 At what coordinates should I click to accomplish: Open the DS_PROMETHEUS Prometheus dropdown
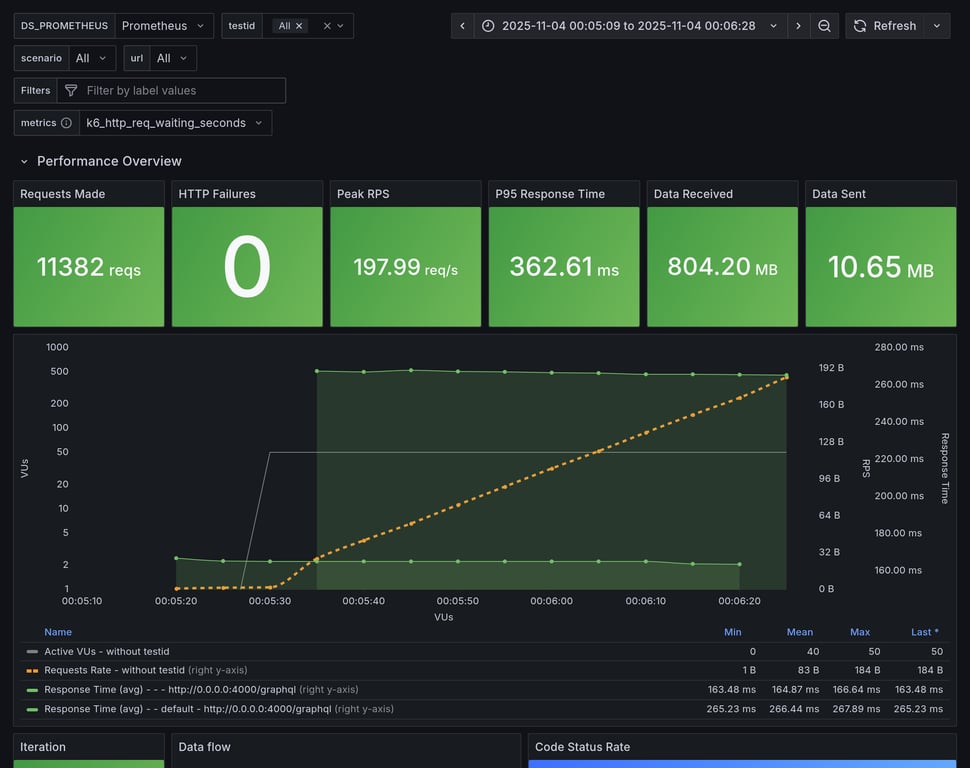(163, 26)
